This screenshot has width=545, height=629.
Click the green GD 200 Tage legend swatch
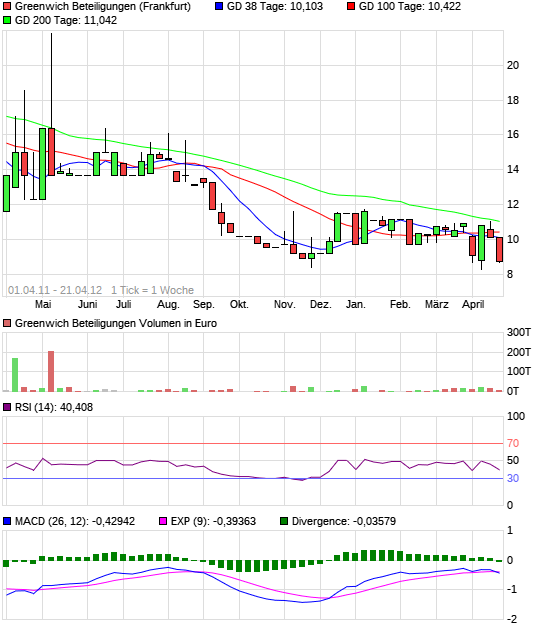point(7,20)
